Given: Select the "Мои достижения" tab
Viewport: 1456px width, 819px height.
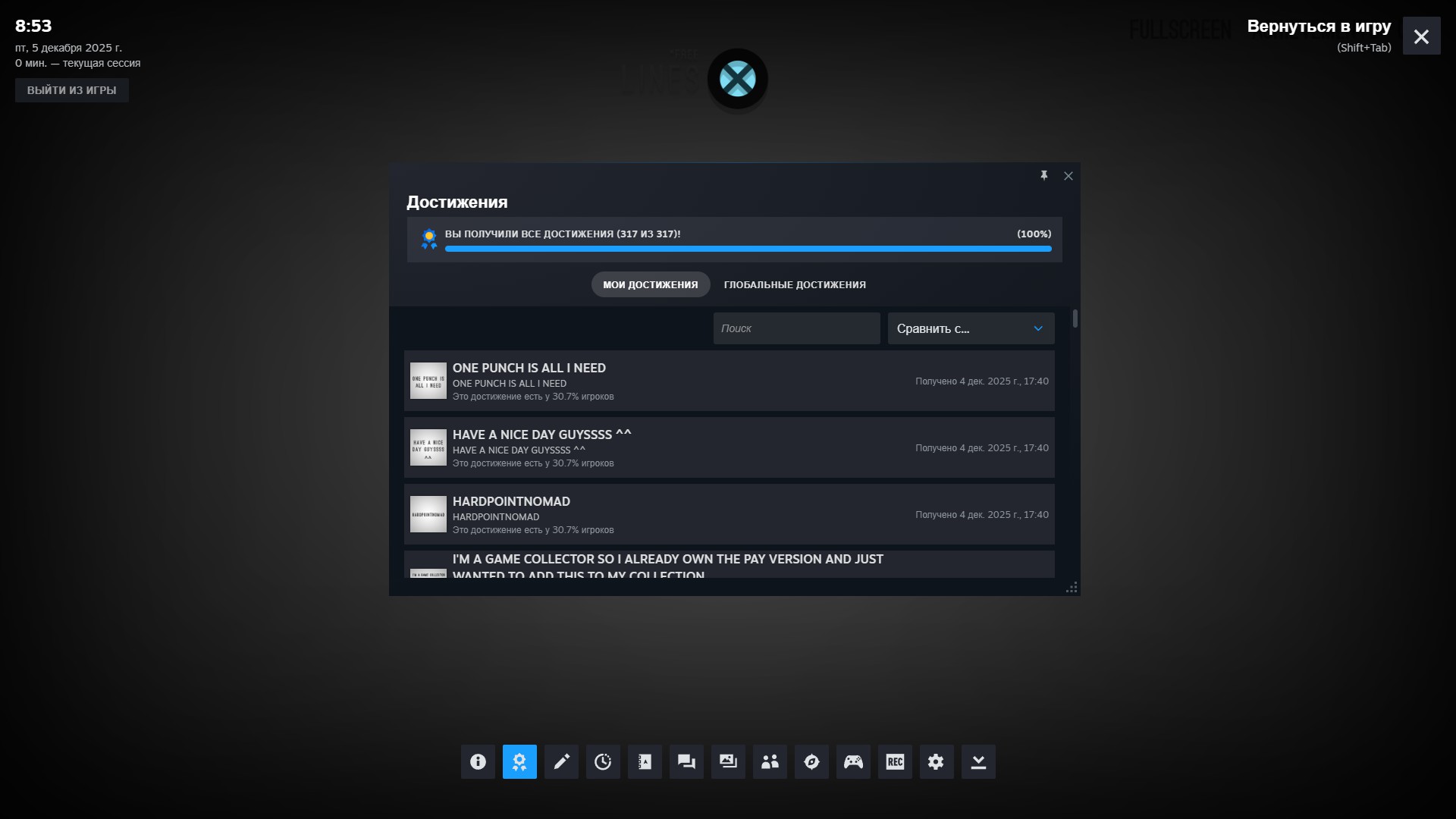Looking at the screenshot, I should pyautogui.click(x=651, y=284).
